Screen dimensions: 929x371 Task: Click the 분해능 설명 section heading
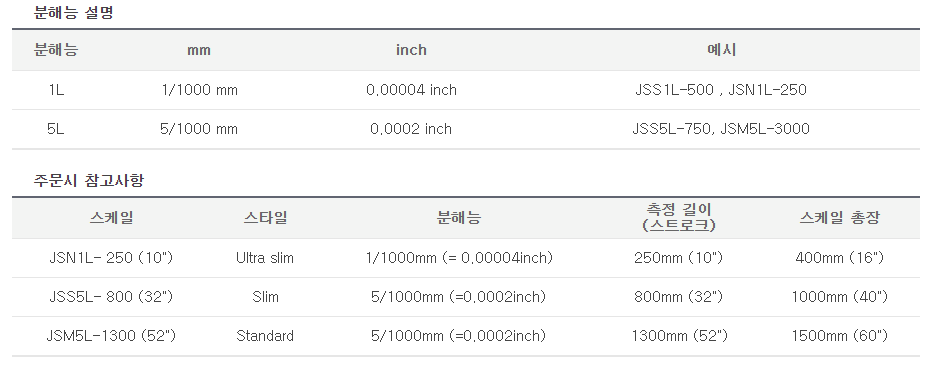tap(73, 12)
